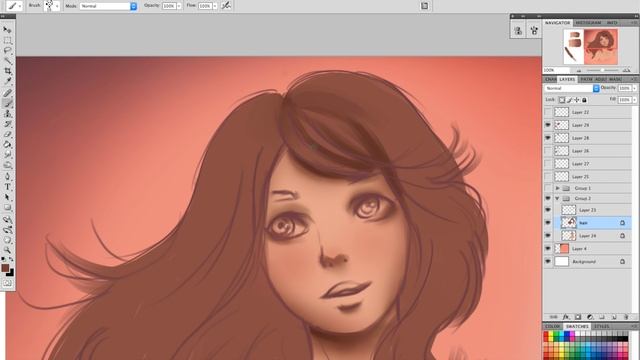This screenshot has height=360, width=640.
Task: Open brush Mode dropdown in options bar
Action: (108, 6)
